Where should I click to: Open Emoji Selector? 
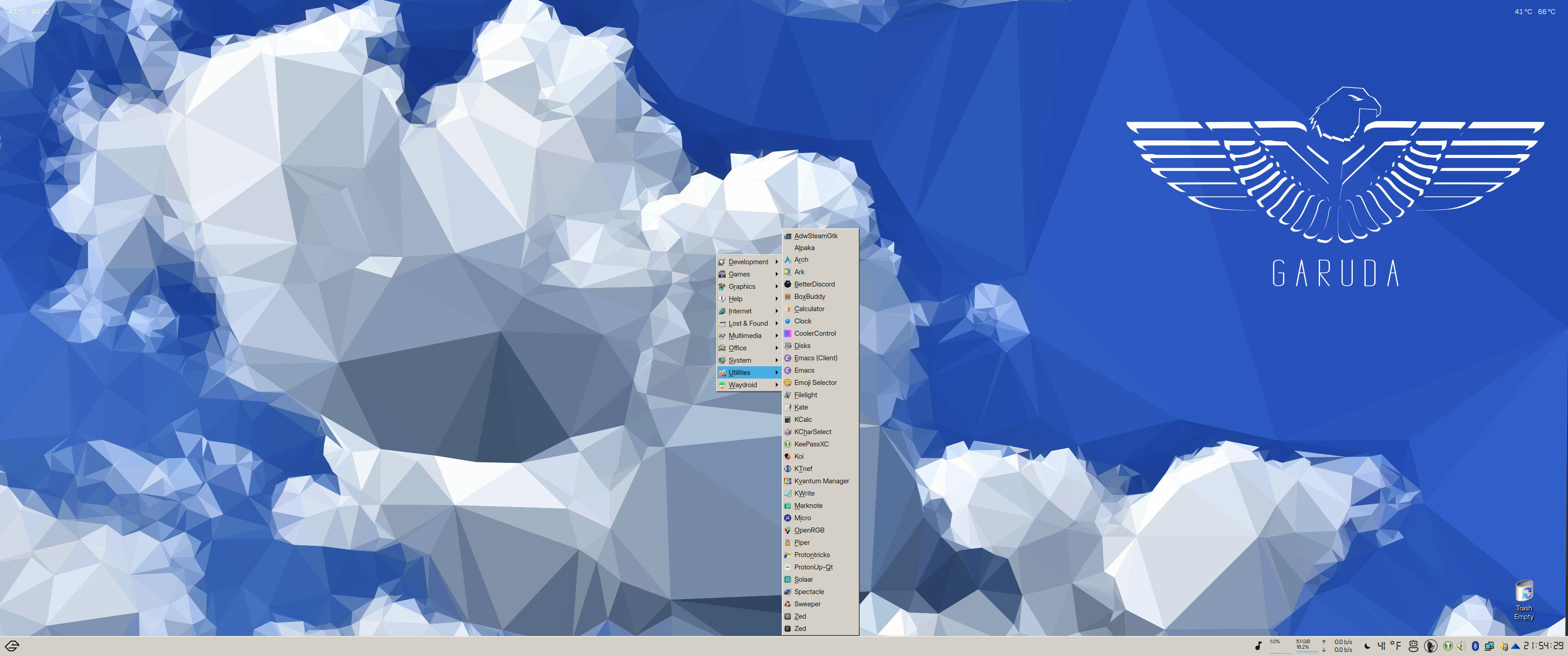(820, 383)
